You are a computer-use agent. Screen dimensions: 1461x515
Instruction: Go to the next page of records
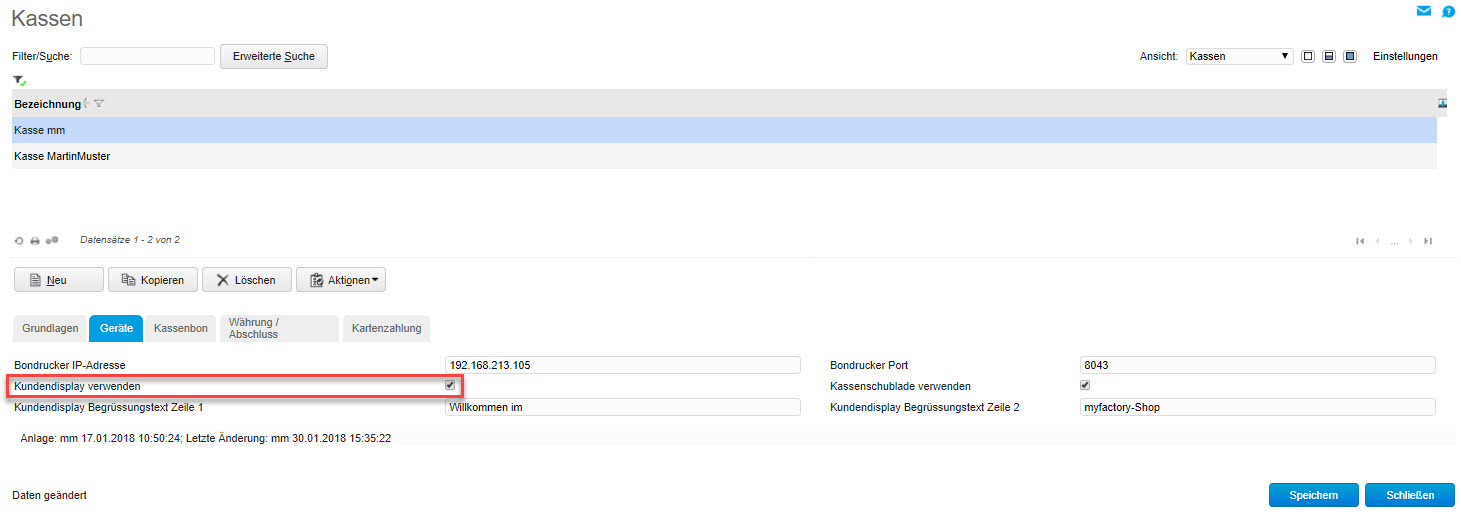pyautogui.click(x=1411, y=241)
